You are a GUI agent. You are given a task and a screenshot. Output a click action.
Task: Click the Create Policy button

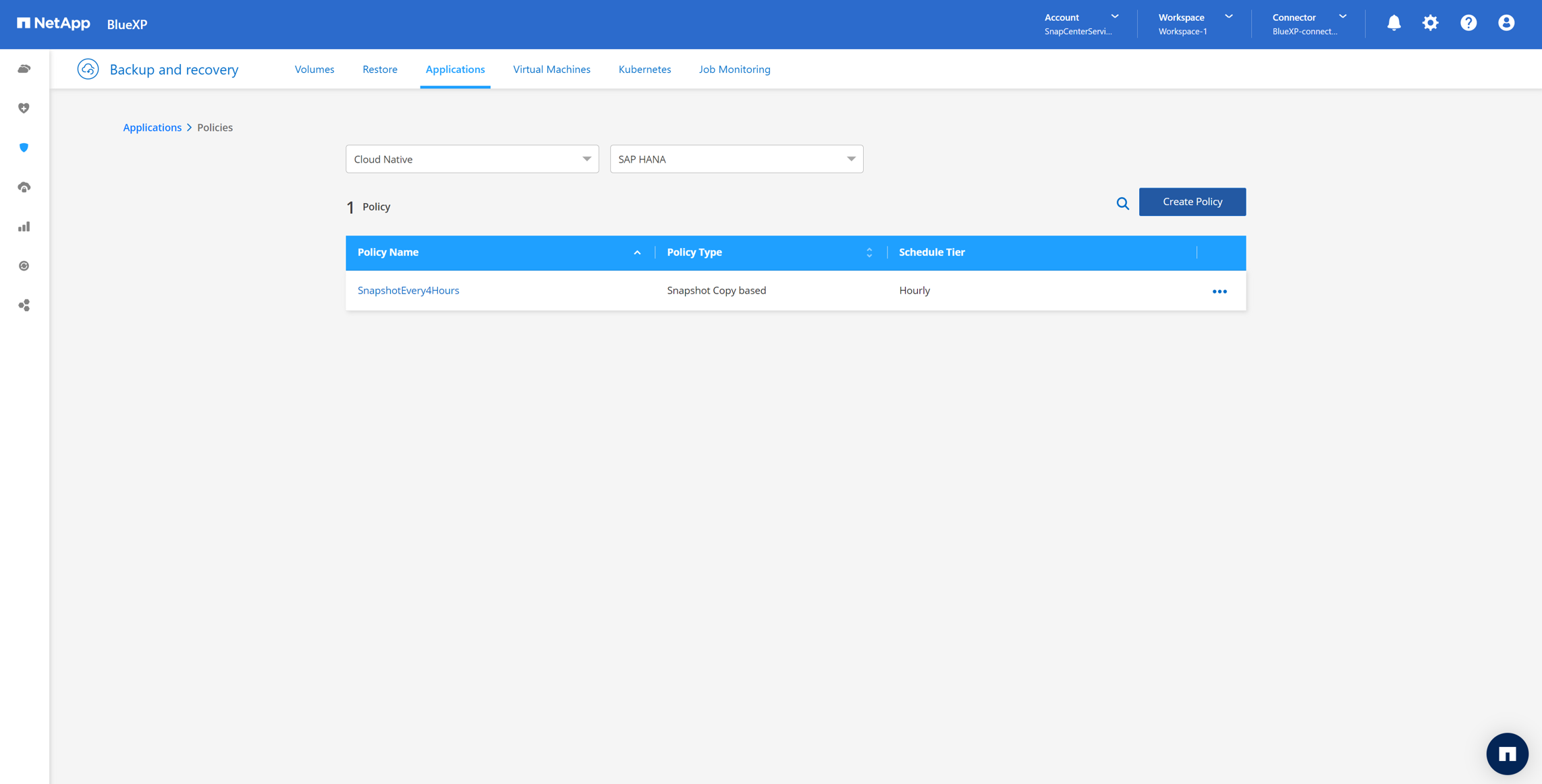pos(1192,202)
